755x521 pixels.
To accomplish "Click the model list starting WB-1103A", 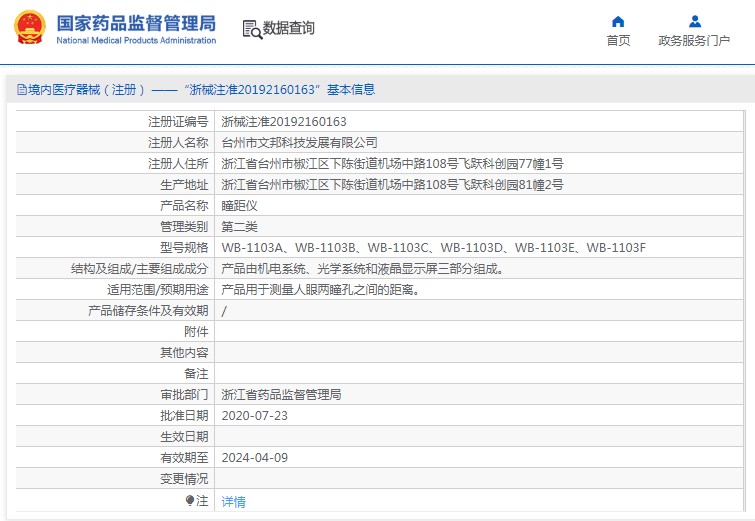I will (x=433, y=248).
